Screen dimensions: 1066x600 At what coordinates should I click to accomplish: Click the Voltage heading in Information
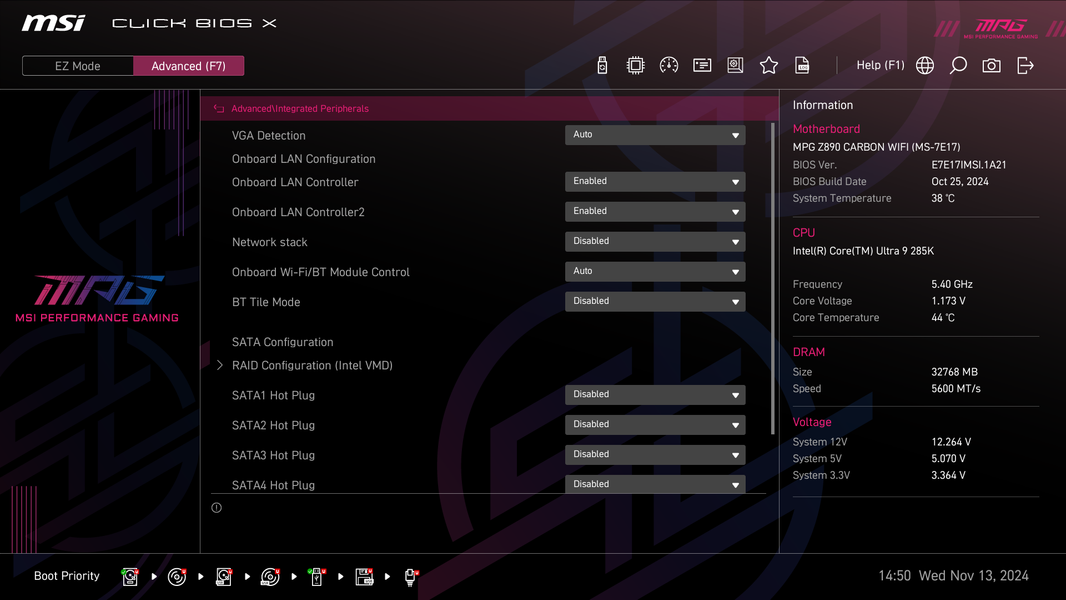point(812,422)
